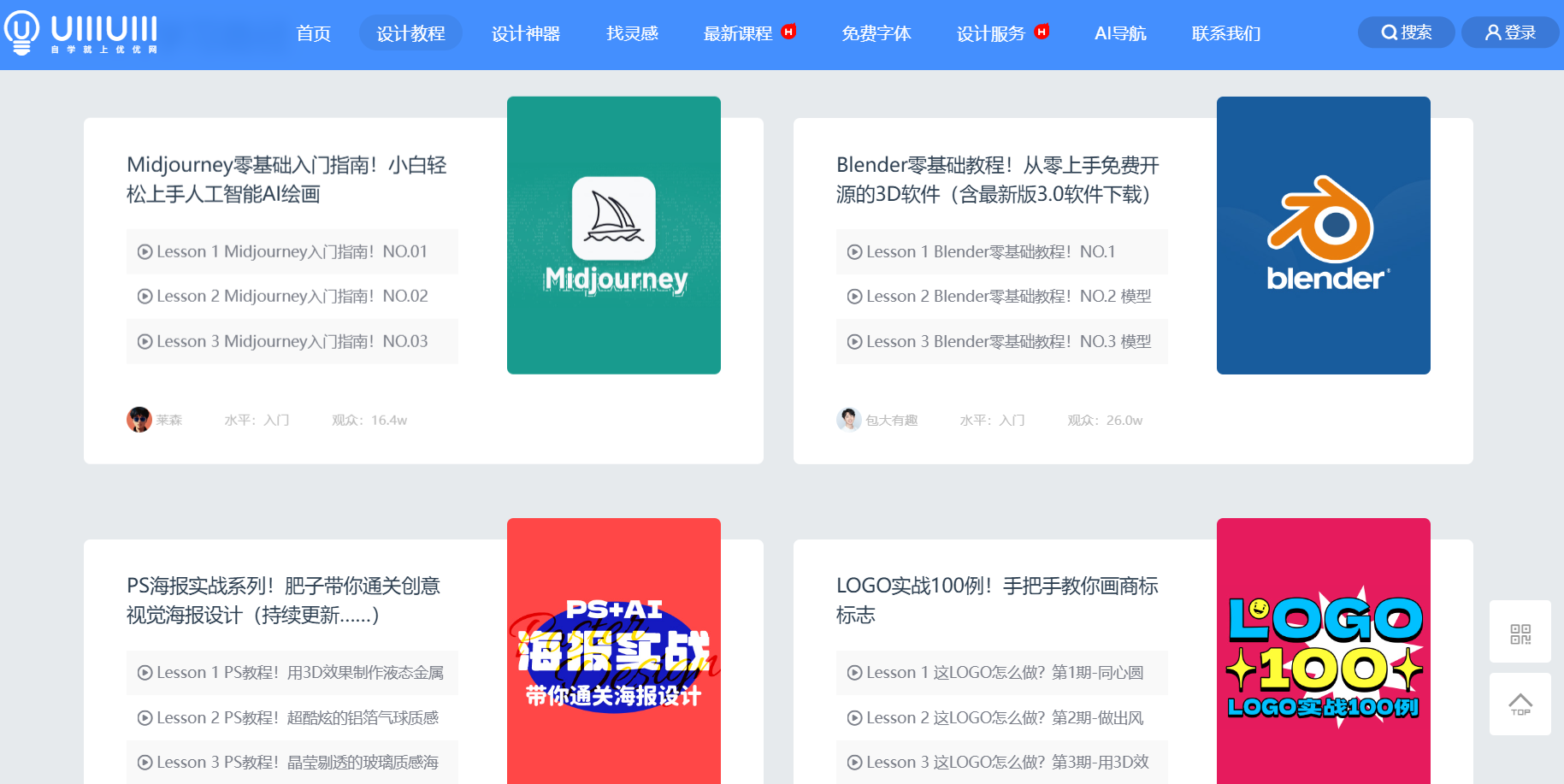Viewport: 1564px width, 784px height.
Task: Click the play icon for Blender NO.2 lesson
Action: tap(855, 297)
